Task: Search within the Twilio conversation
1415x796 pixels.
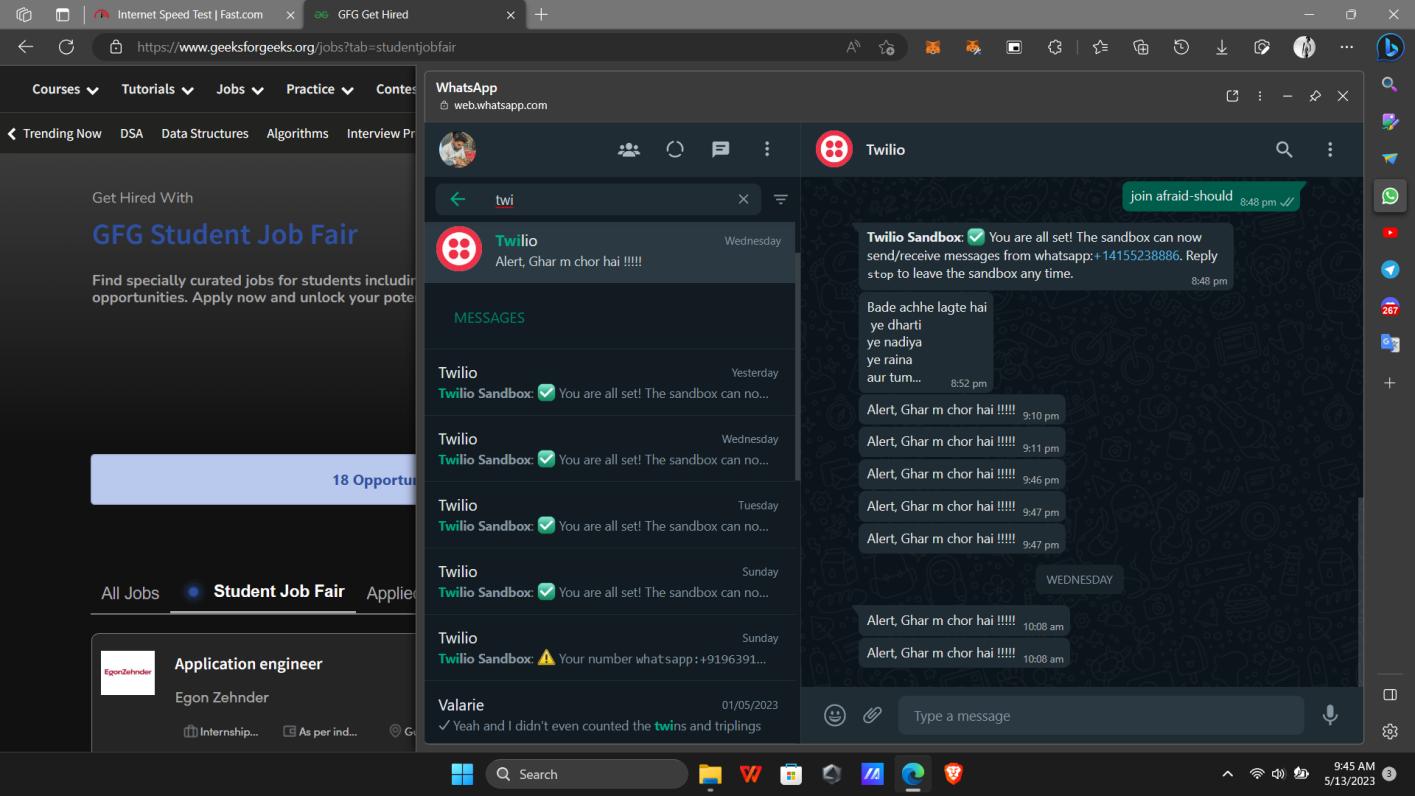Action: [1284, 150]
